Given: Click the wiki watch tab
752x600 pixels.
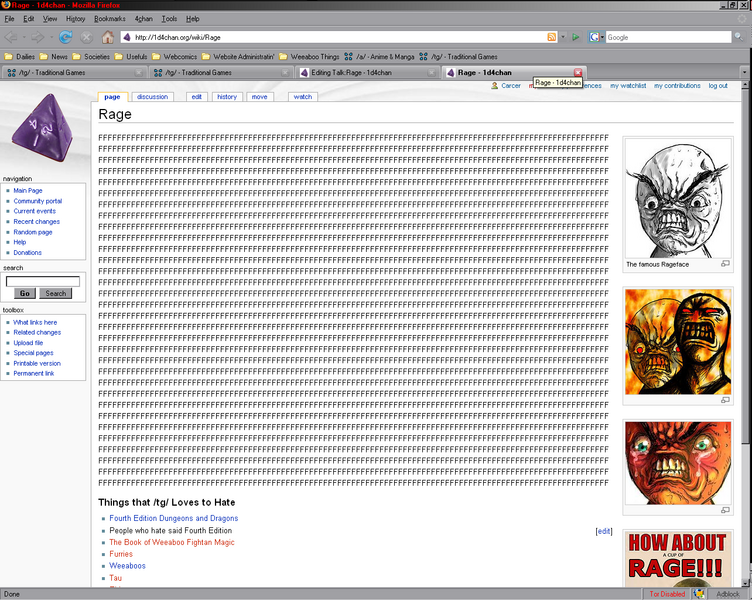Looking at the screenshot, I should [x=303, y=97].
